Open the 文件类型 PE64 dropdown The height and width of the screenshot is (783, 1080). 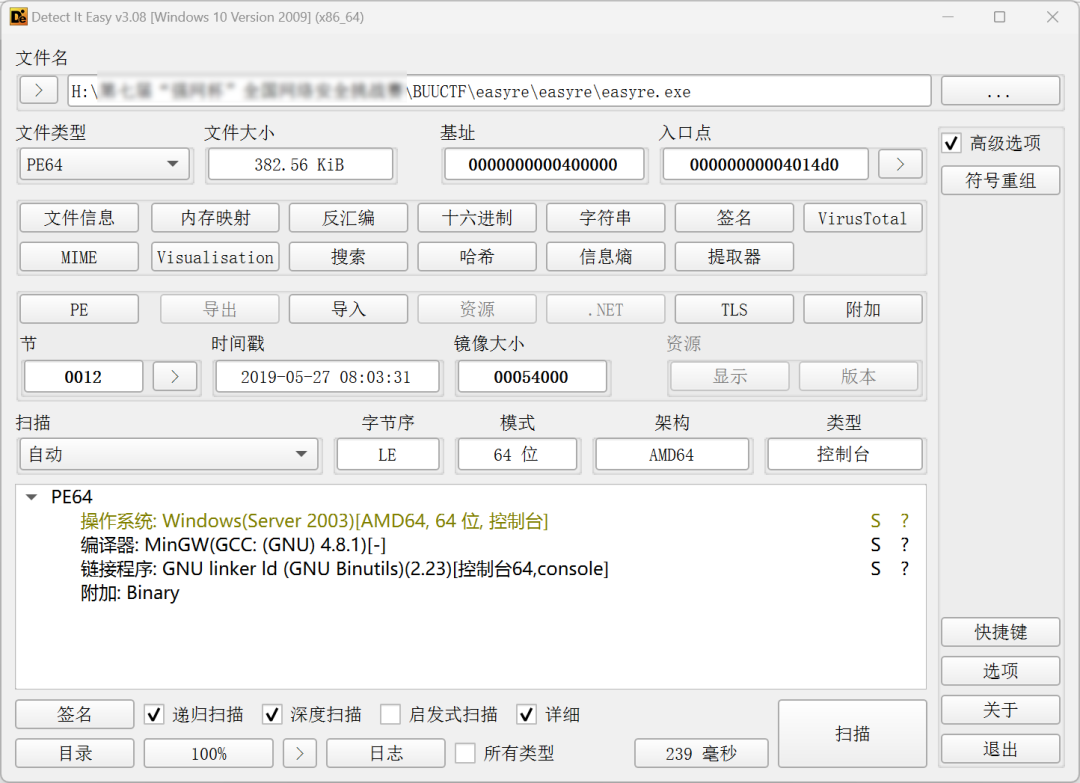point(104,165)
